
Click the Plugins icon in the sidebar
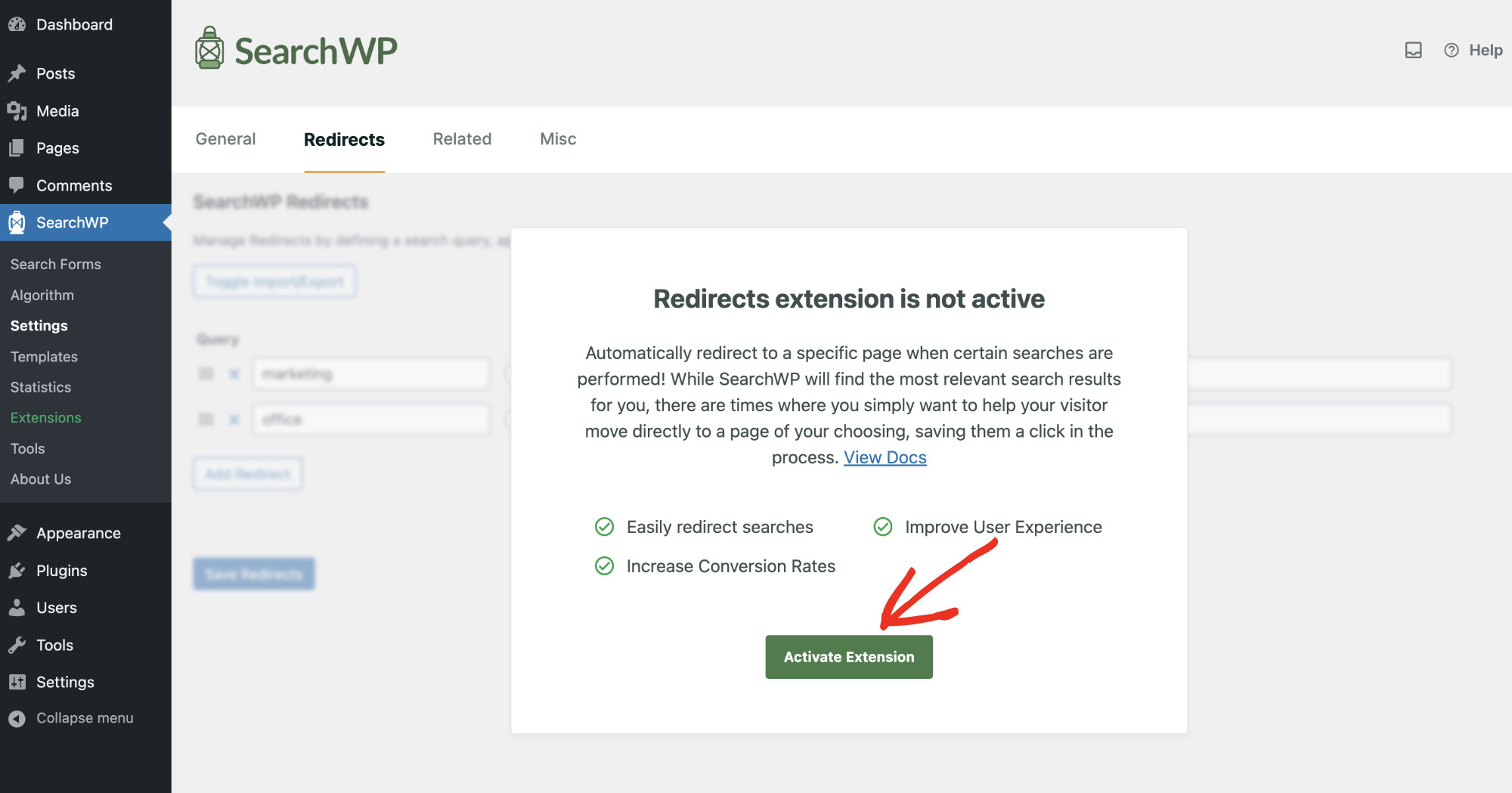[x=17, y=570]
